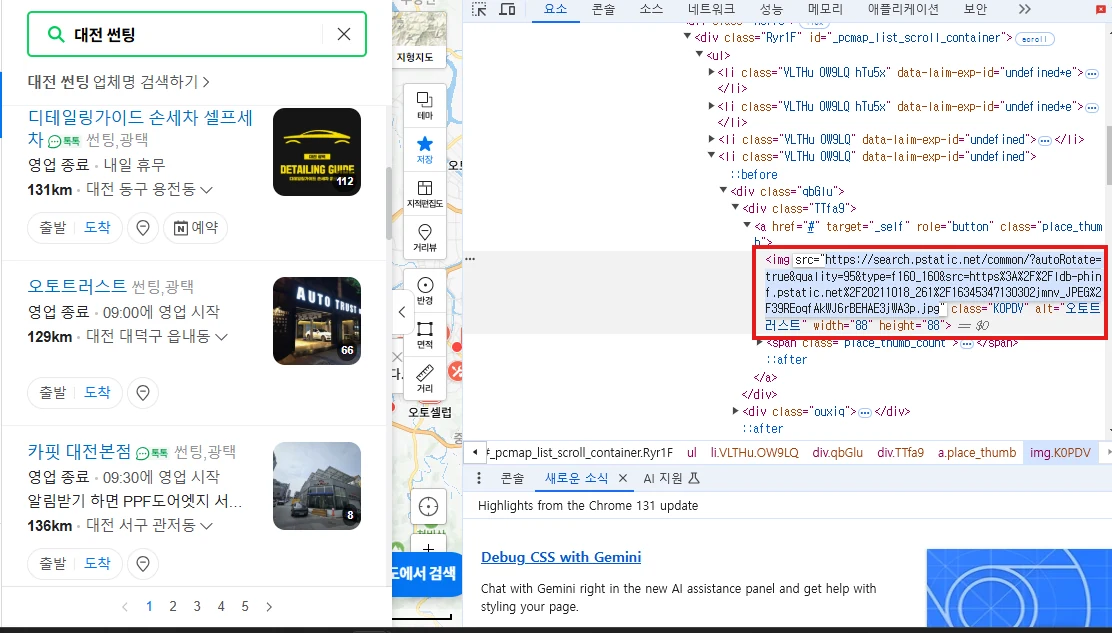Go to results page 3
This screenshot has height=633, width=1112.
tap(197, 606)
